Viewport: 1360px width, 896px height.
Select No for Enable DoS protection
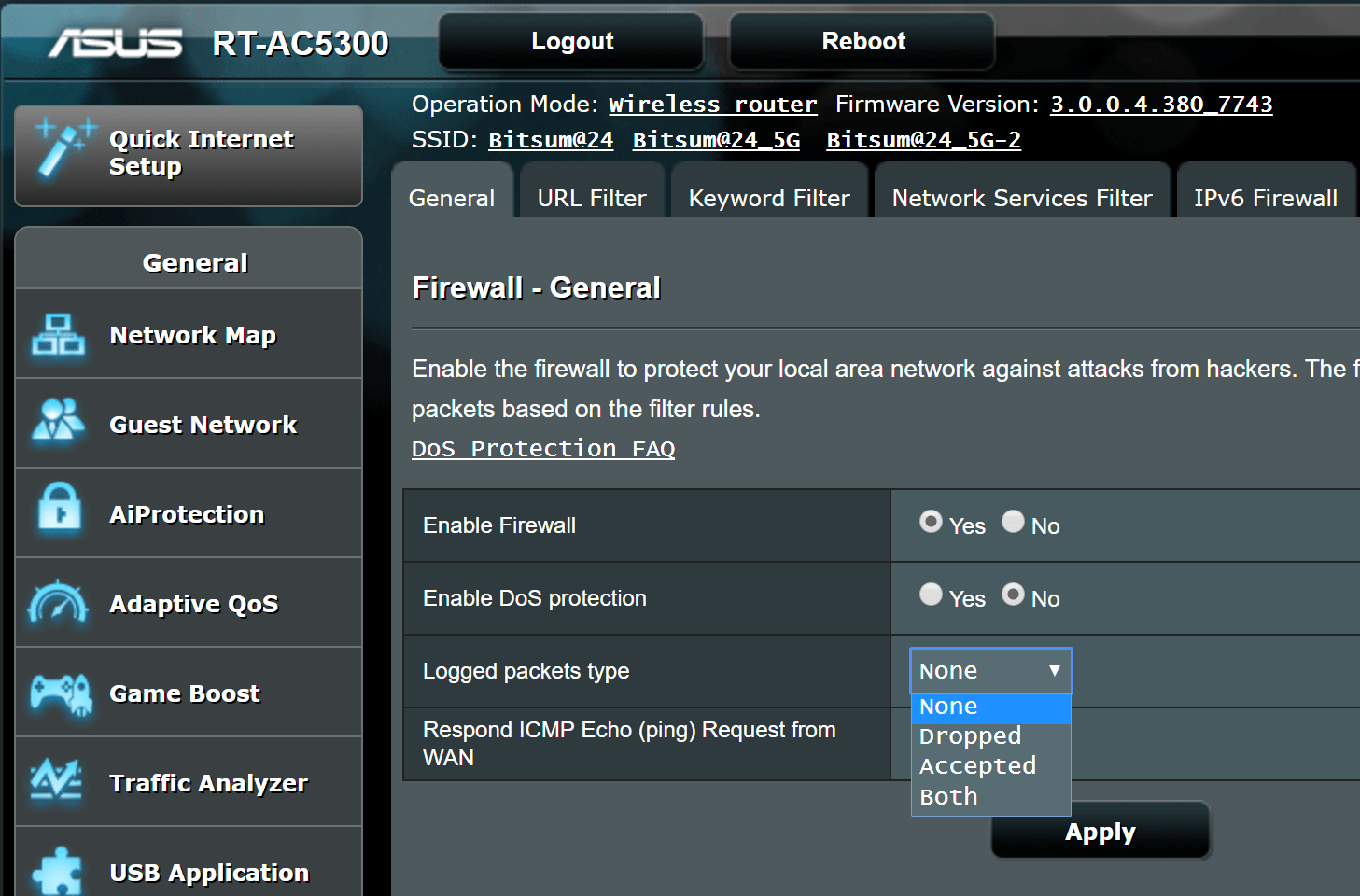(x=1013, y=595)
